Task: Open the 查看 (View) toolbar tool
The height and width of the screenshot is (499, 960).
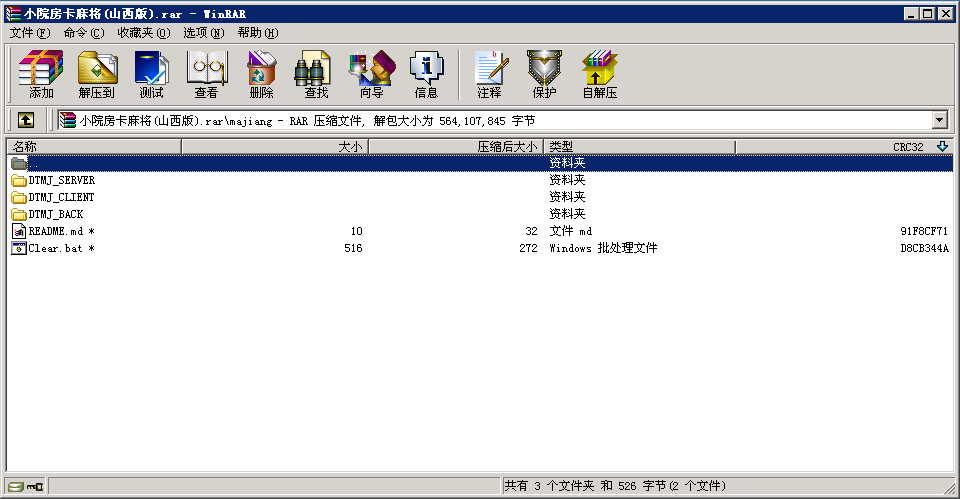Action: pyautogui.click(x=206, y=74)
